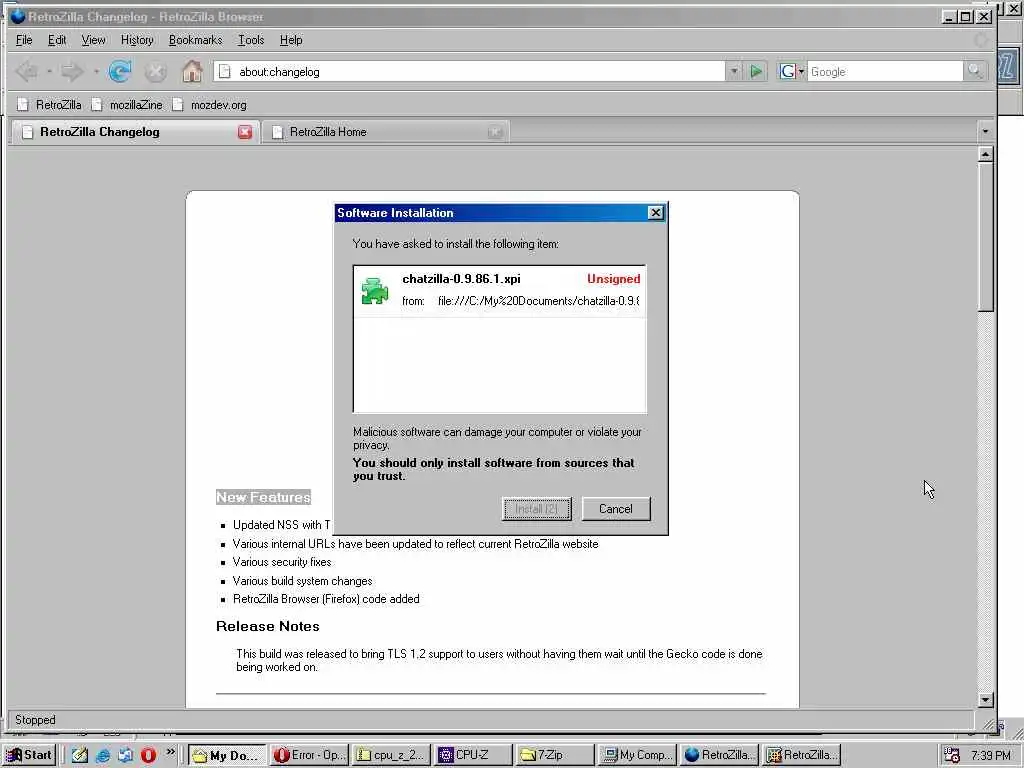Click the New Features heading

click(263, 498)
